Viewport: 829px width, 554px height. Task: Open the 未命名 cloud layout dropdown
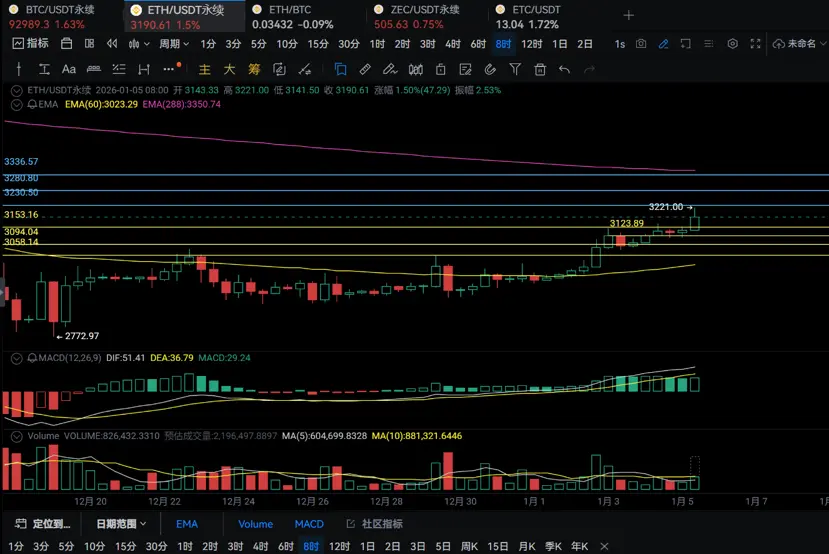(x=799, y=44)
